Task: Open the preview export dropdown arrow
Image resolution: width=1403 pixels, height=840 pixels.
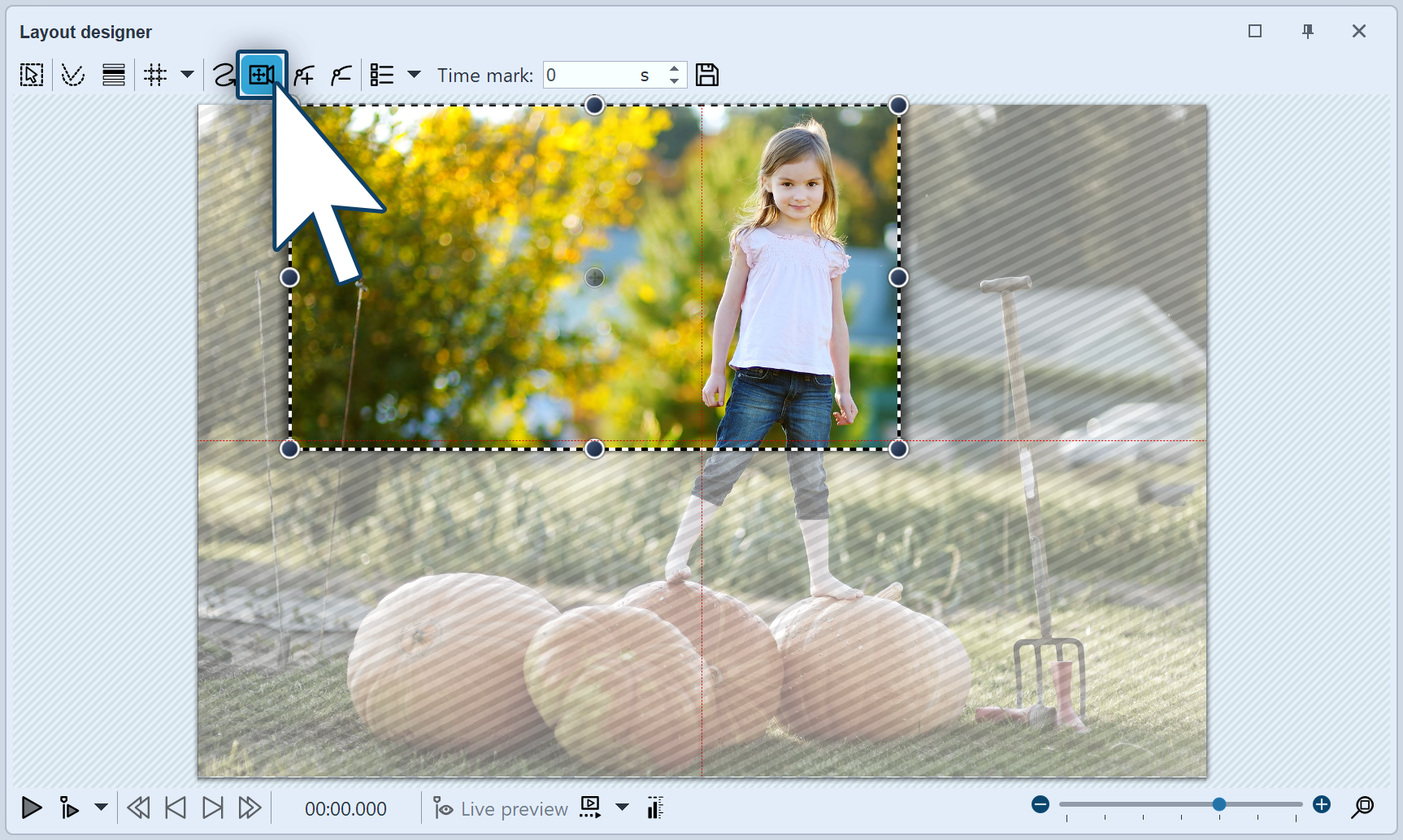Action: (x=622, y=808)
